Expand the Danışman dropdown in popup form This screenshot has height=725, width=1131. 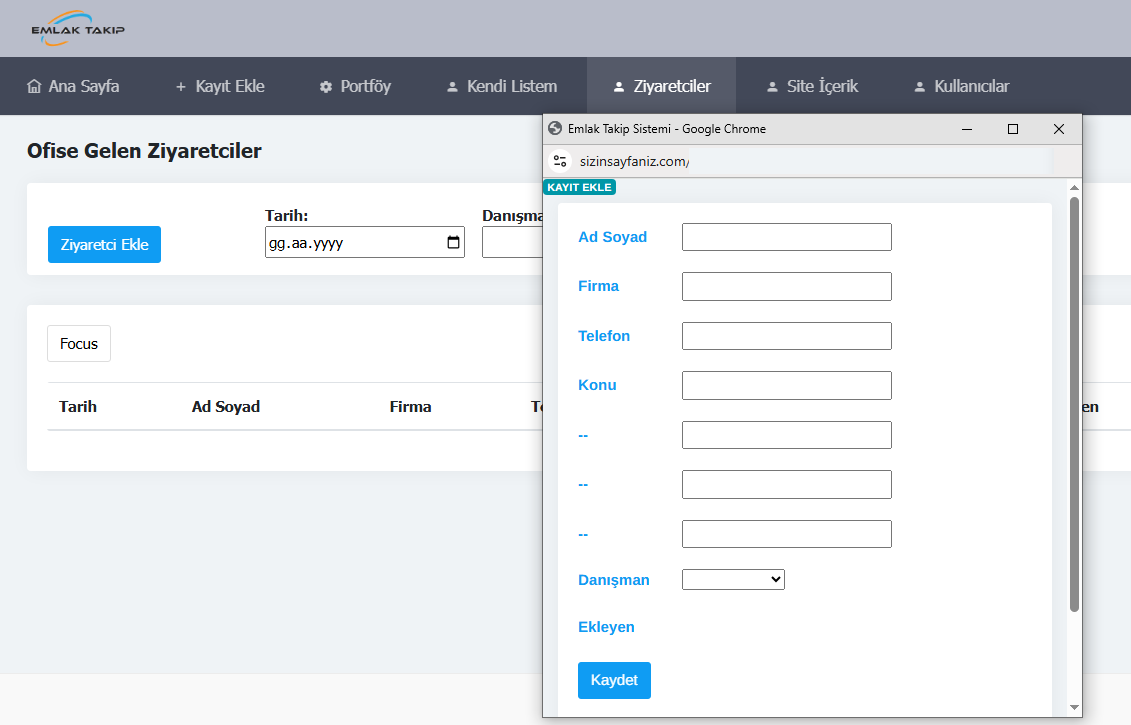pos(733,579)
